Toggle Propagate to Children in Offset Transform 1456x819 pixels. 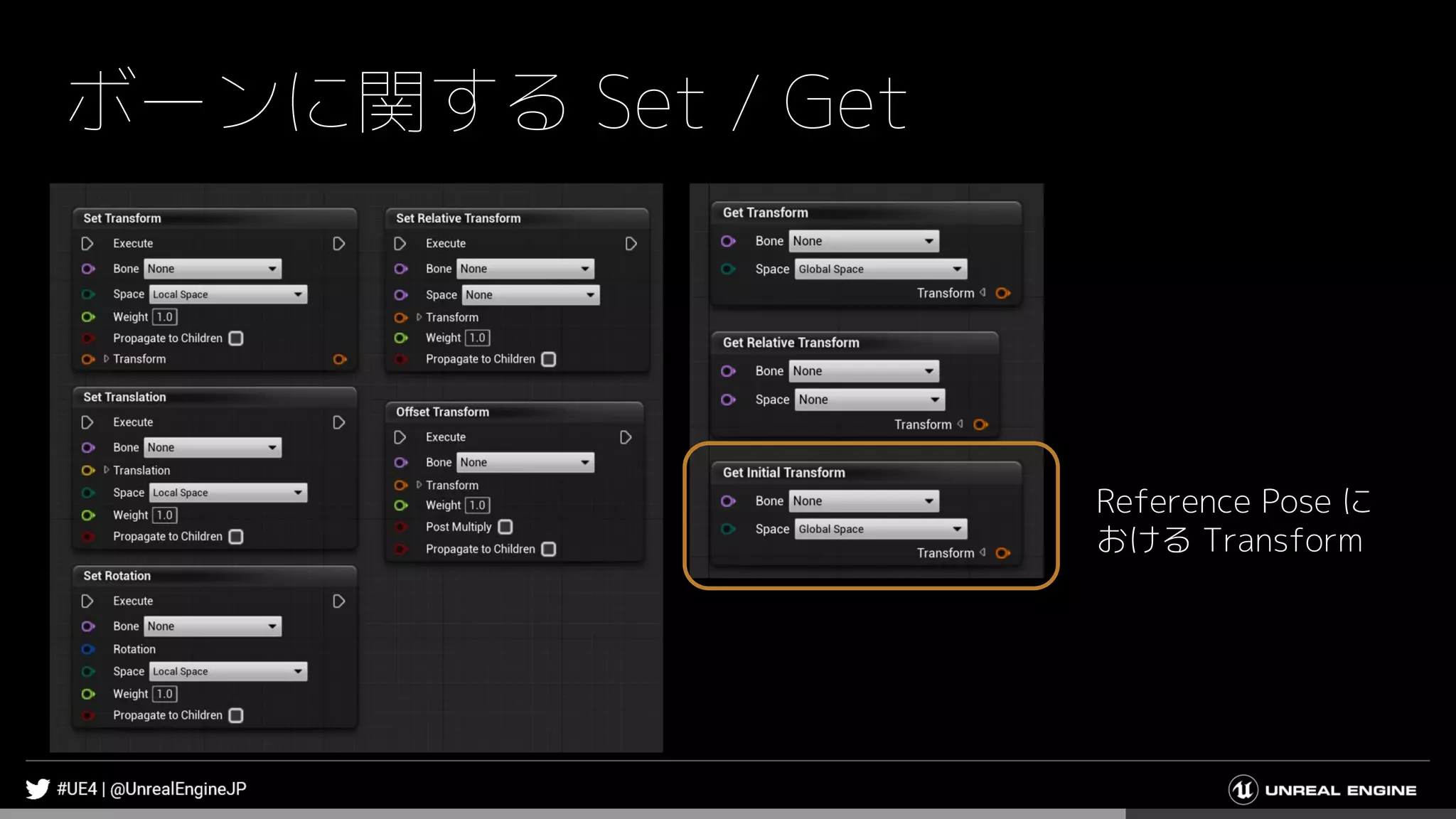[549, 550]
